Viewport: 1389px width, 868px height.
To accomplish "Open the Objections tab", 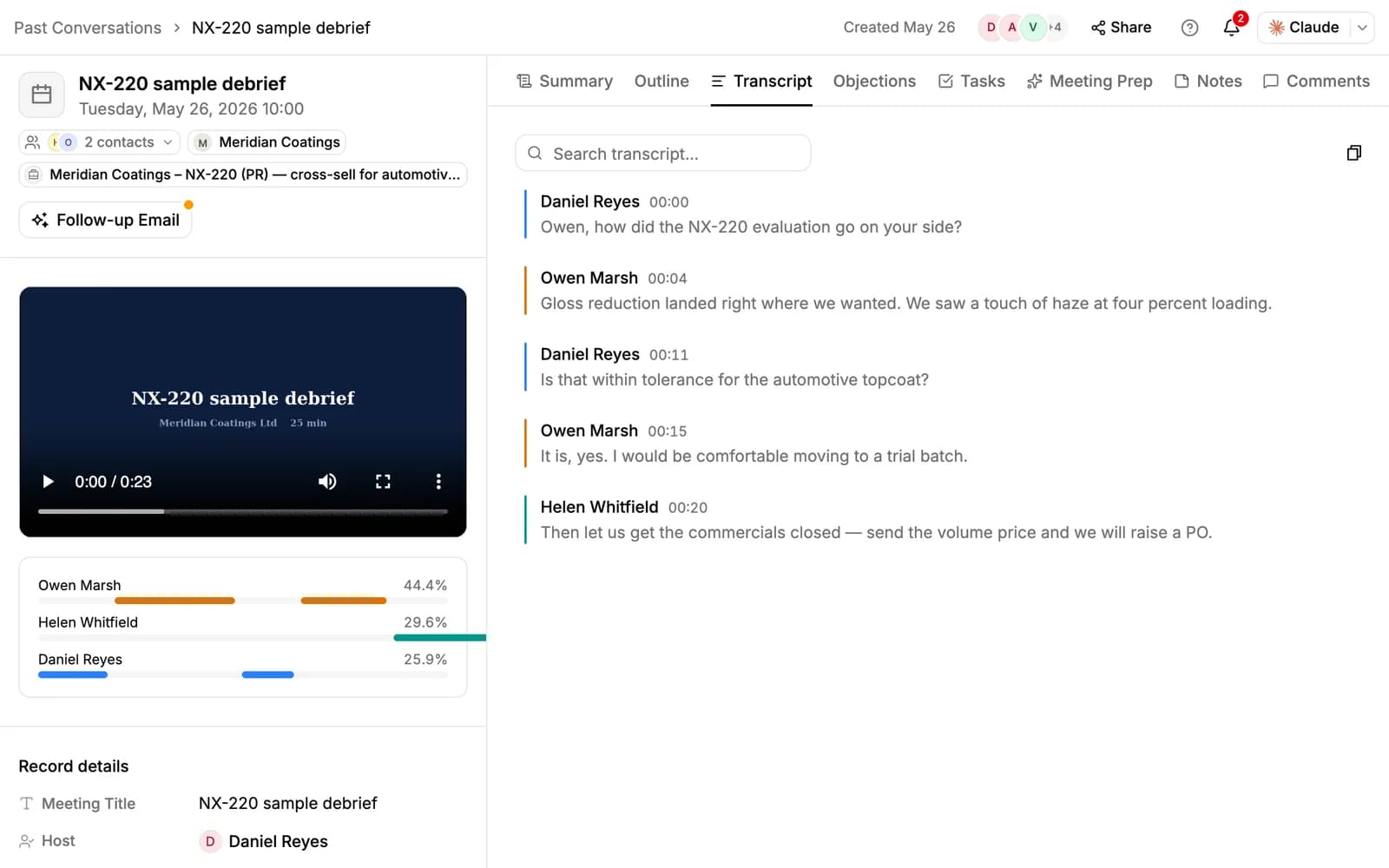I will tap(874, 81).
